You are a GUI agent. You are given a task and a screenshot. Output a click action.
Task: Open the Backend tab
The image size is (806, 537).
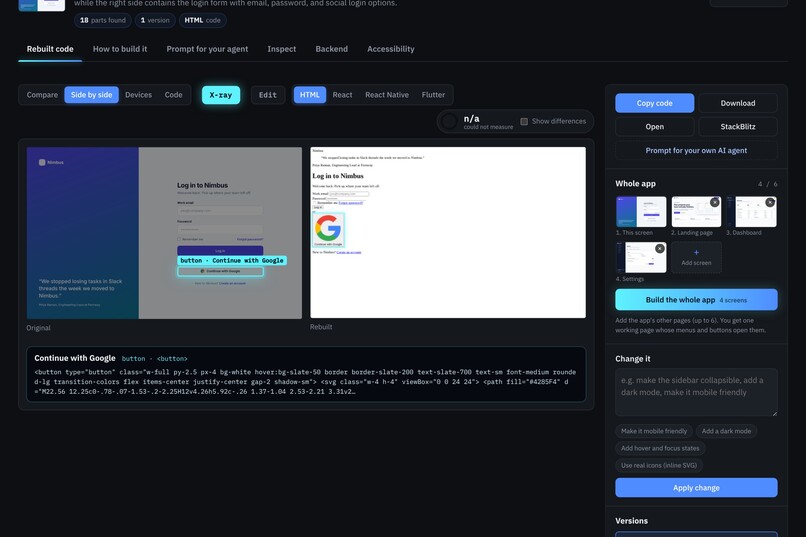click(x=332, y=49)
